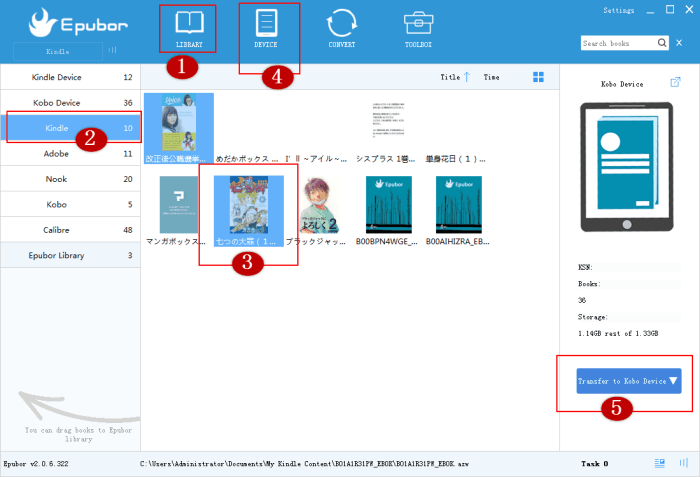Open Epubor Library in sidebar
Image resolution: width=700 pixels, height=477 pixels.
coord(70,255)
